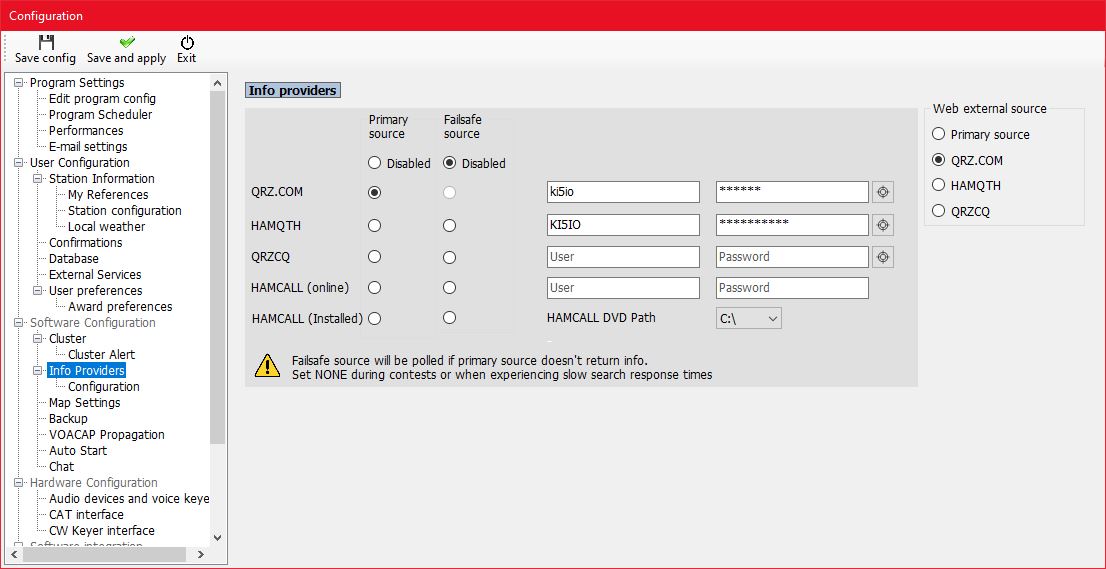Collapse the User Configuration tree node
The image size is (1106, 569).
[x=18, y=163]
